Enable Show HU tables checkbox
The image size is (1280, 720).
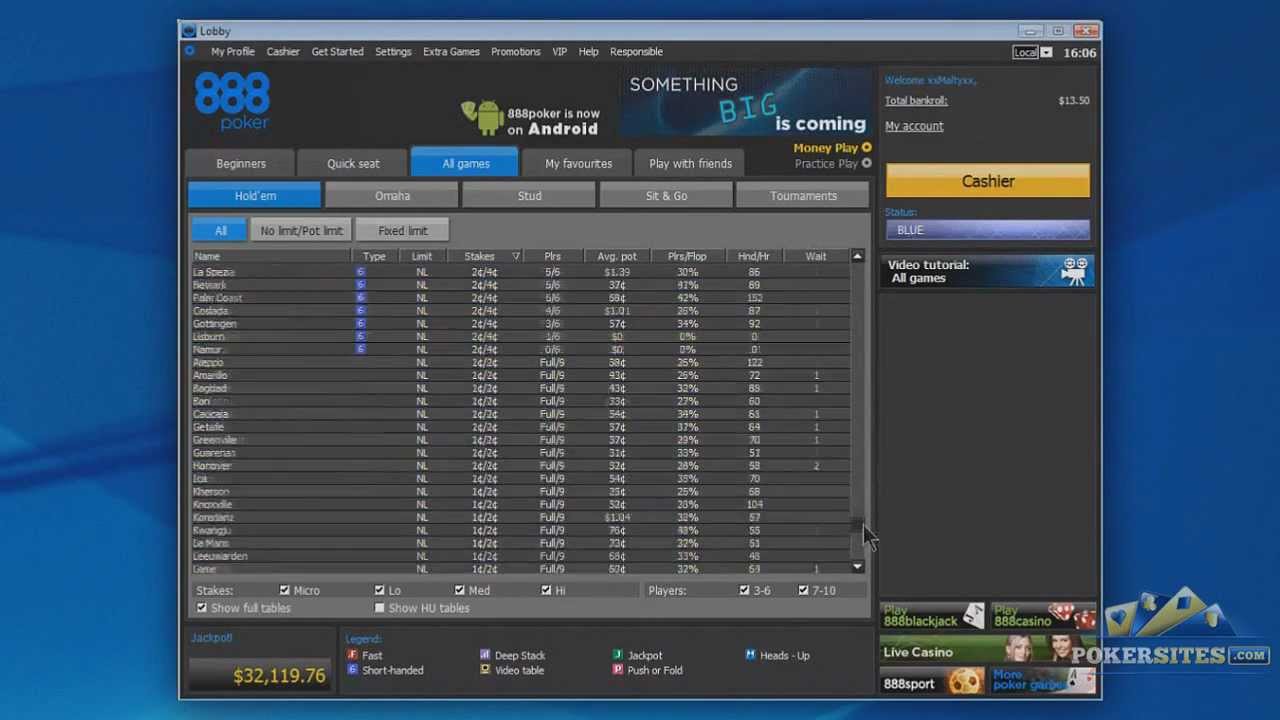click(379, 608)
